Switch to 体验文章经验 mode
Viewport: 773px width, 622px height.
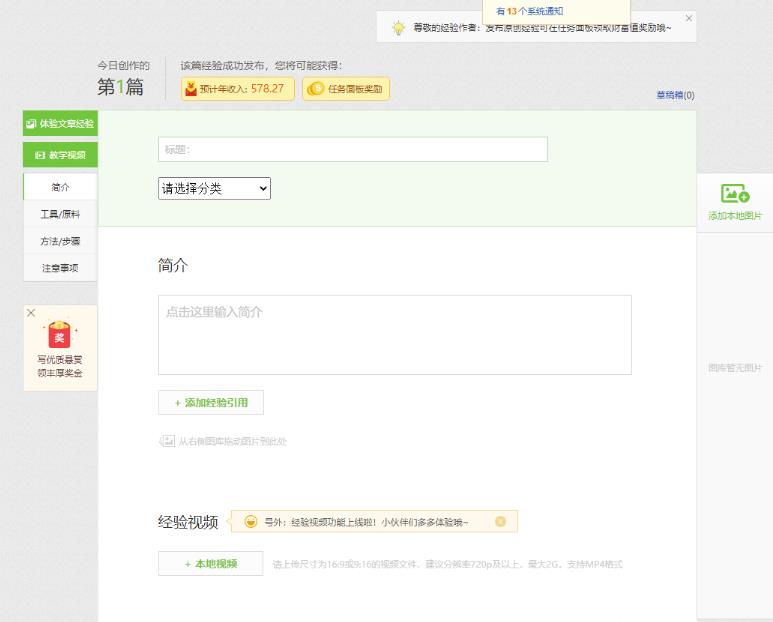(60, 124)
